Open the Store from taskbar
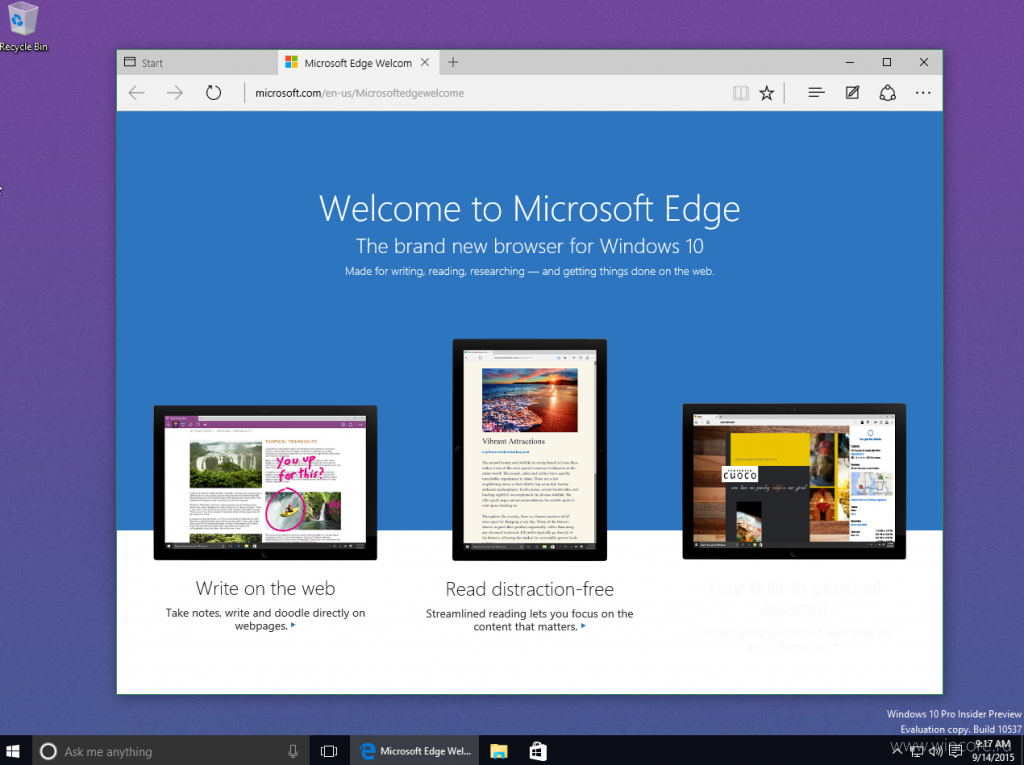 coord(537,751)
